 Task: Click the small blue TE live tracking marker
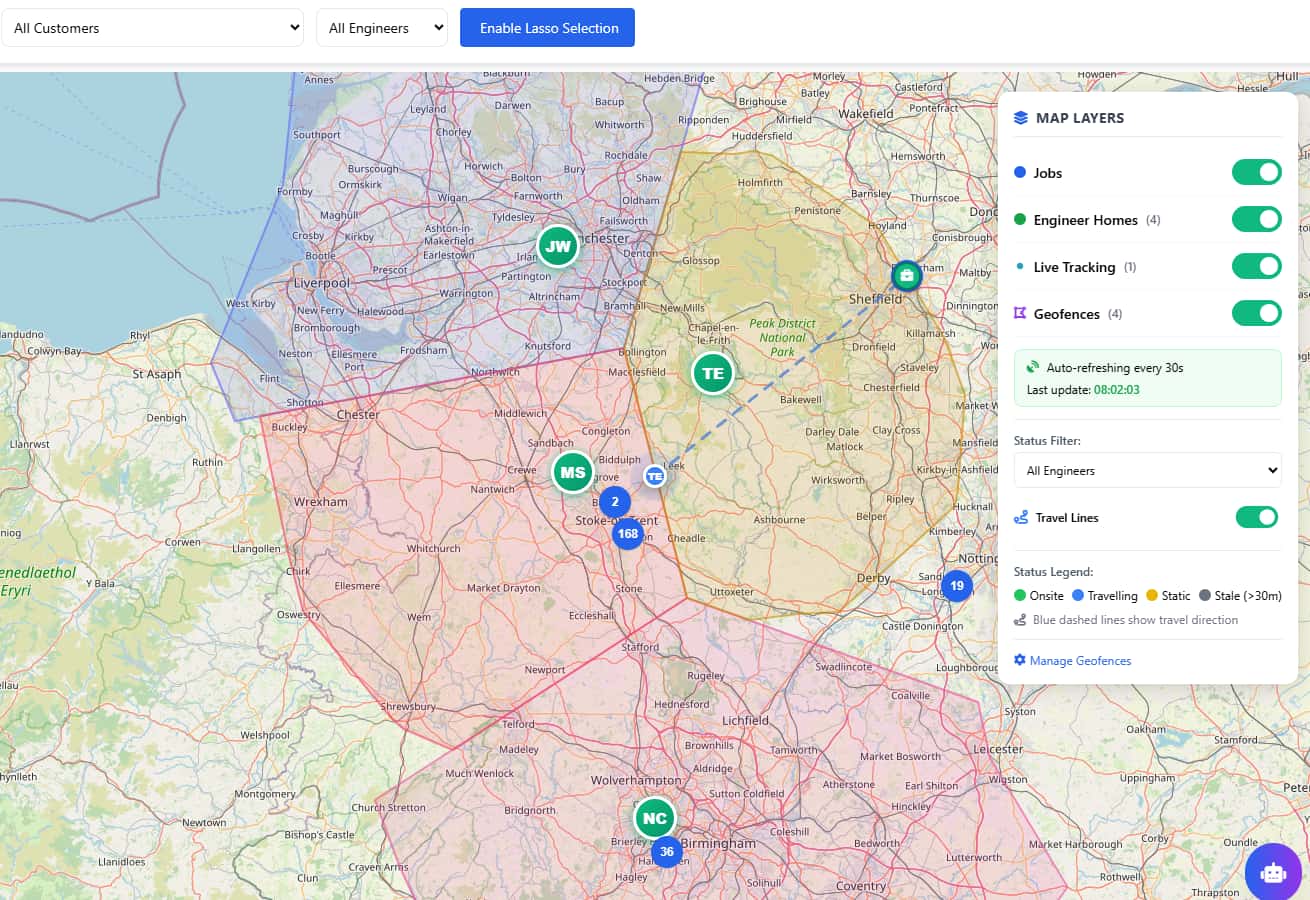(x=655, y=476)
